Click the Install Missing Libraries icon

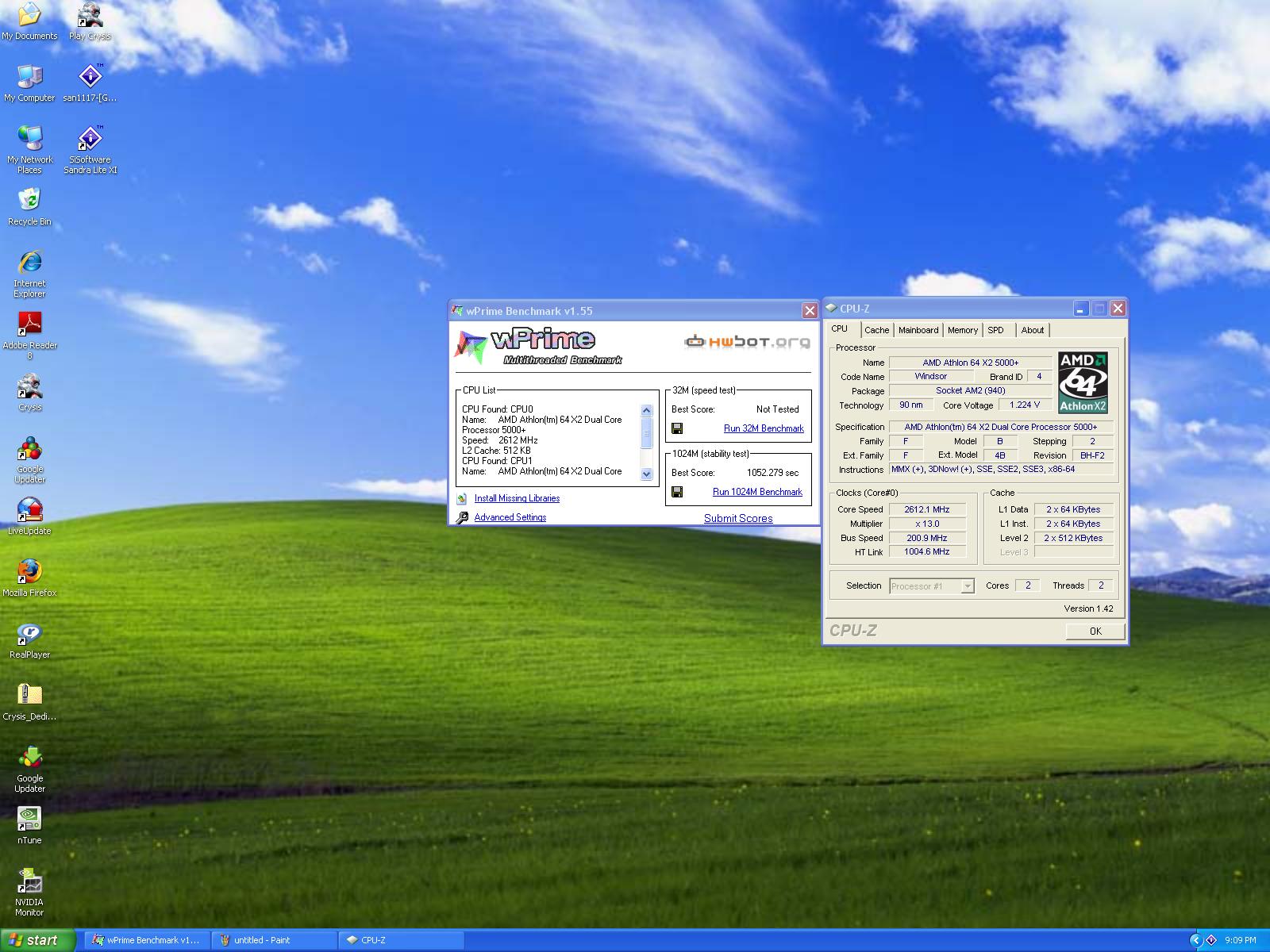(x=462, y=498)
